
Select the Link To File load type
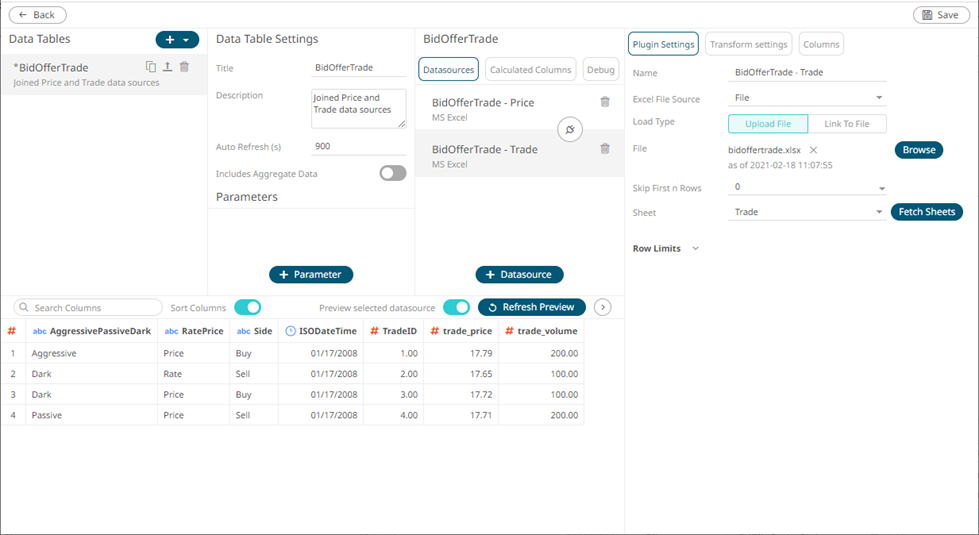pyautogui.click(x=846, y=123)
